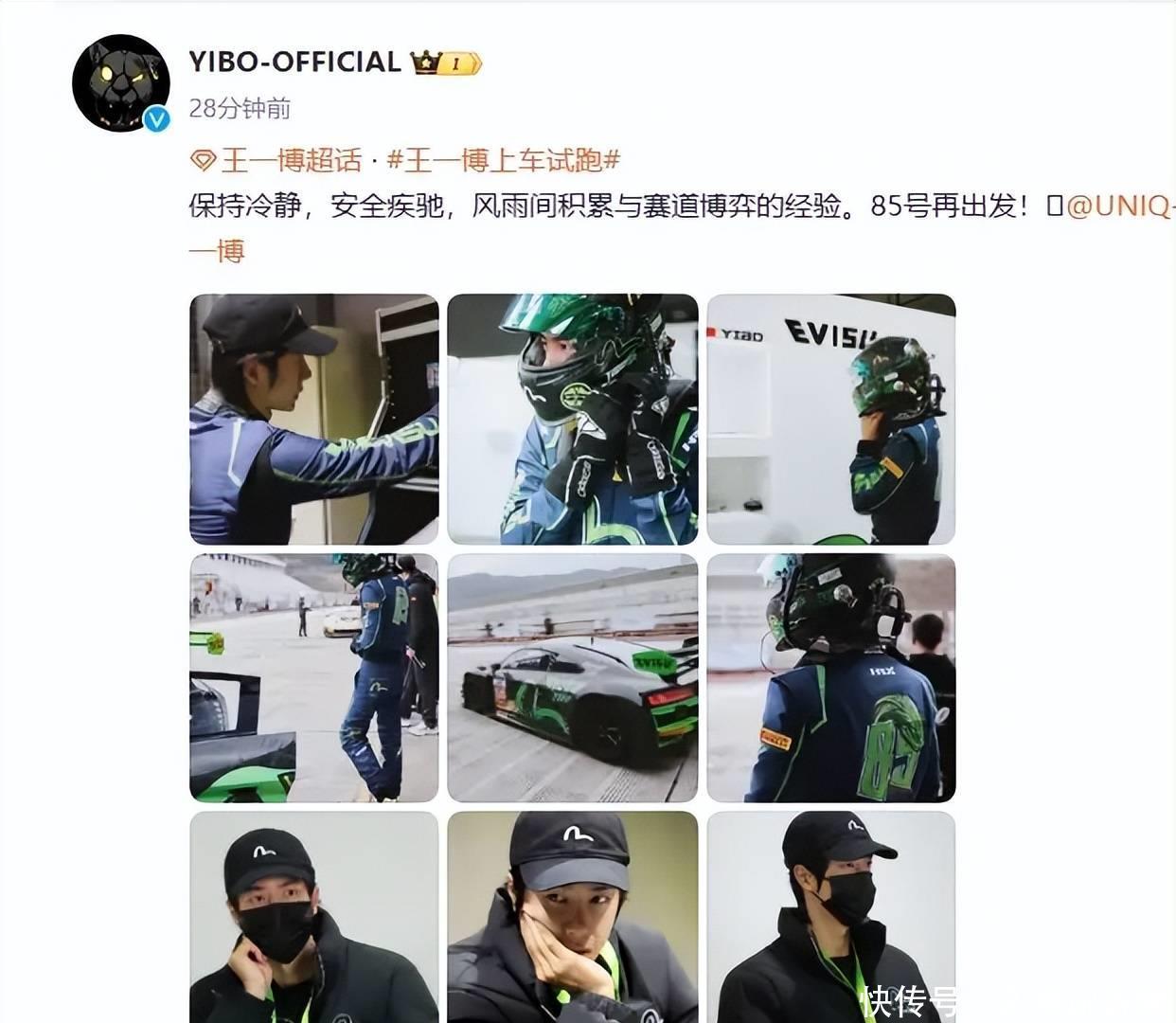The height and width of the screenshot is (1023, 1176).
Task: View photo of masked man in black cap
Action: [314, 917]
